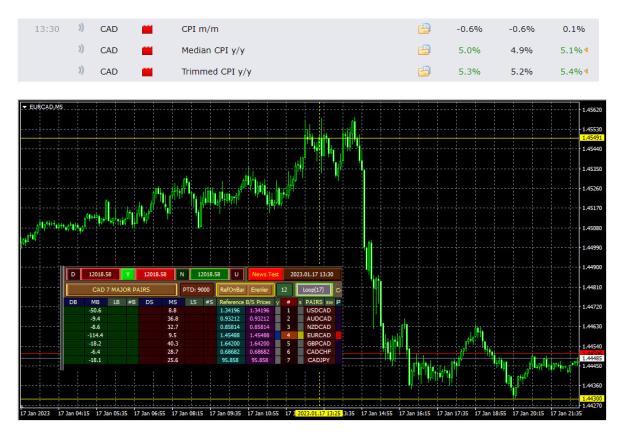The image size is (625, 439).
Task: Click the D button in the trading panel
Action: point(73,274)
